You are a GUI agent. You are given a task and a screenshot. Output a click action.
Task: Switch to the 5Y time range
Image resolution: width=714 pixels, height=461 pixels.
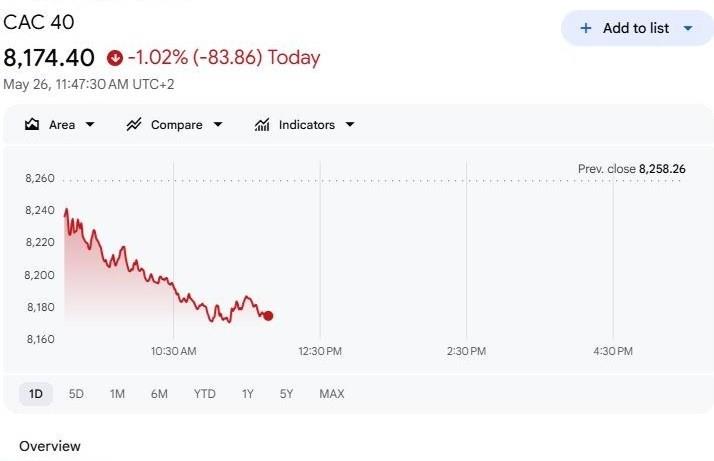(286, 394)
